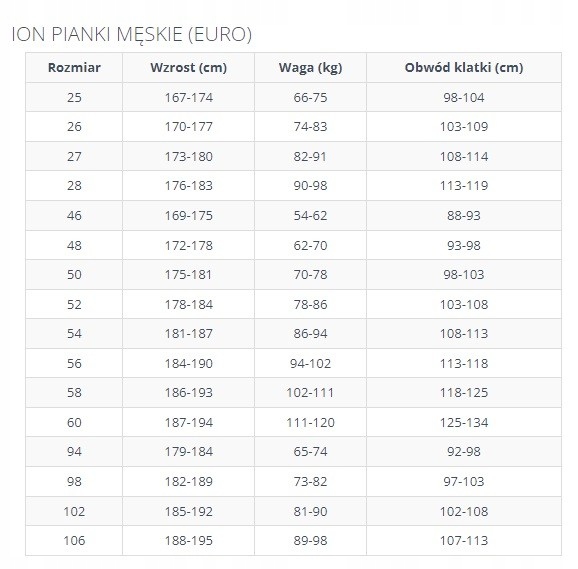Screen dimensions: 578x569
Task: Click the weight value 82-91
Action: 310,157
